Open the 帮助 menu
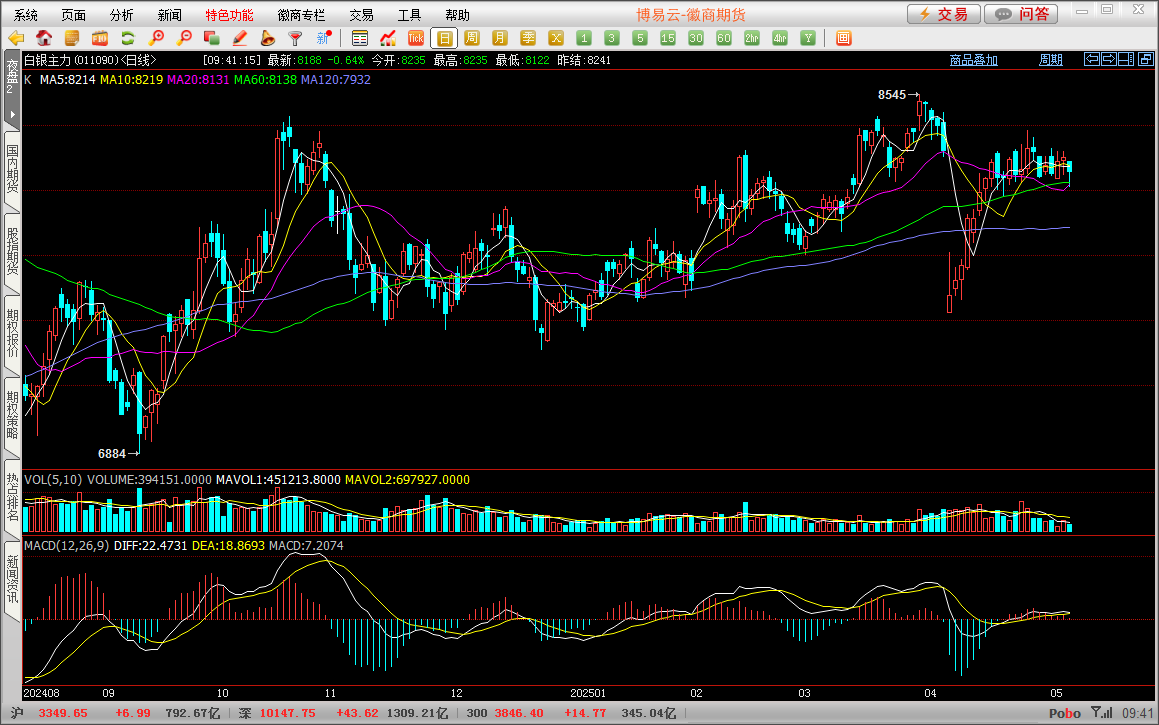Image resolution: width=1159 pixels, height=725 pixels. click(x=458, y=15)
